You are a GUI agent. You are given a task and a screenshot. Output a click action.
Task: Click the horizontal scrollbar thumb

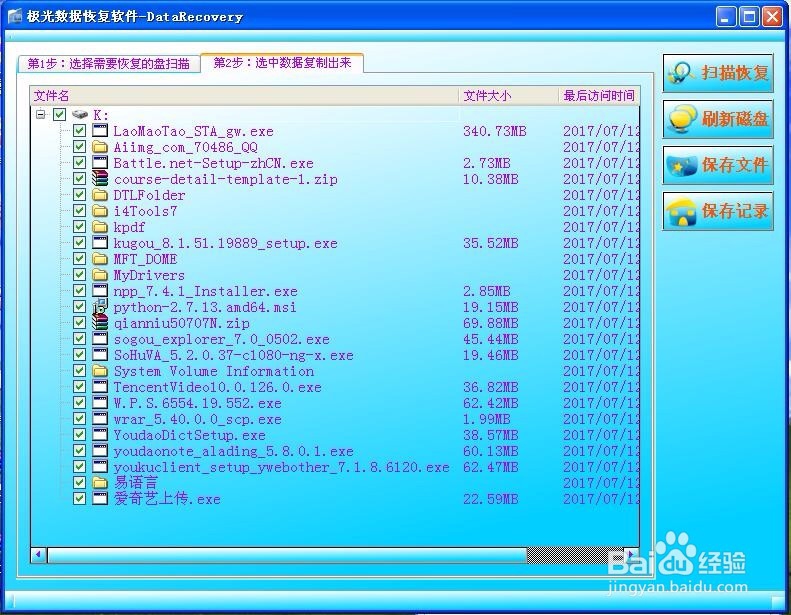click(287, 554)
